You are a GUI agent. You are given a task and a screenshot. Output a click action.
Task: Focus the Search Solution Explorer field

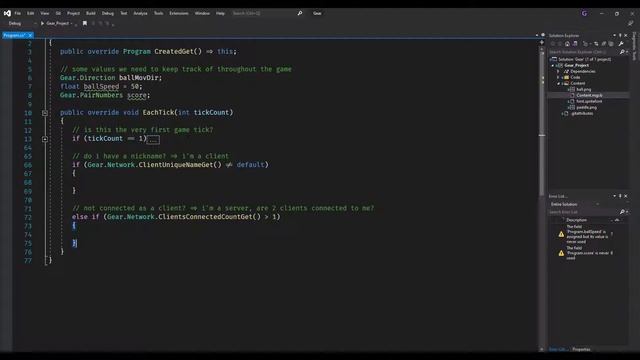click(x=583, y=52)
